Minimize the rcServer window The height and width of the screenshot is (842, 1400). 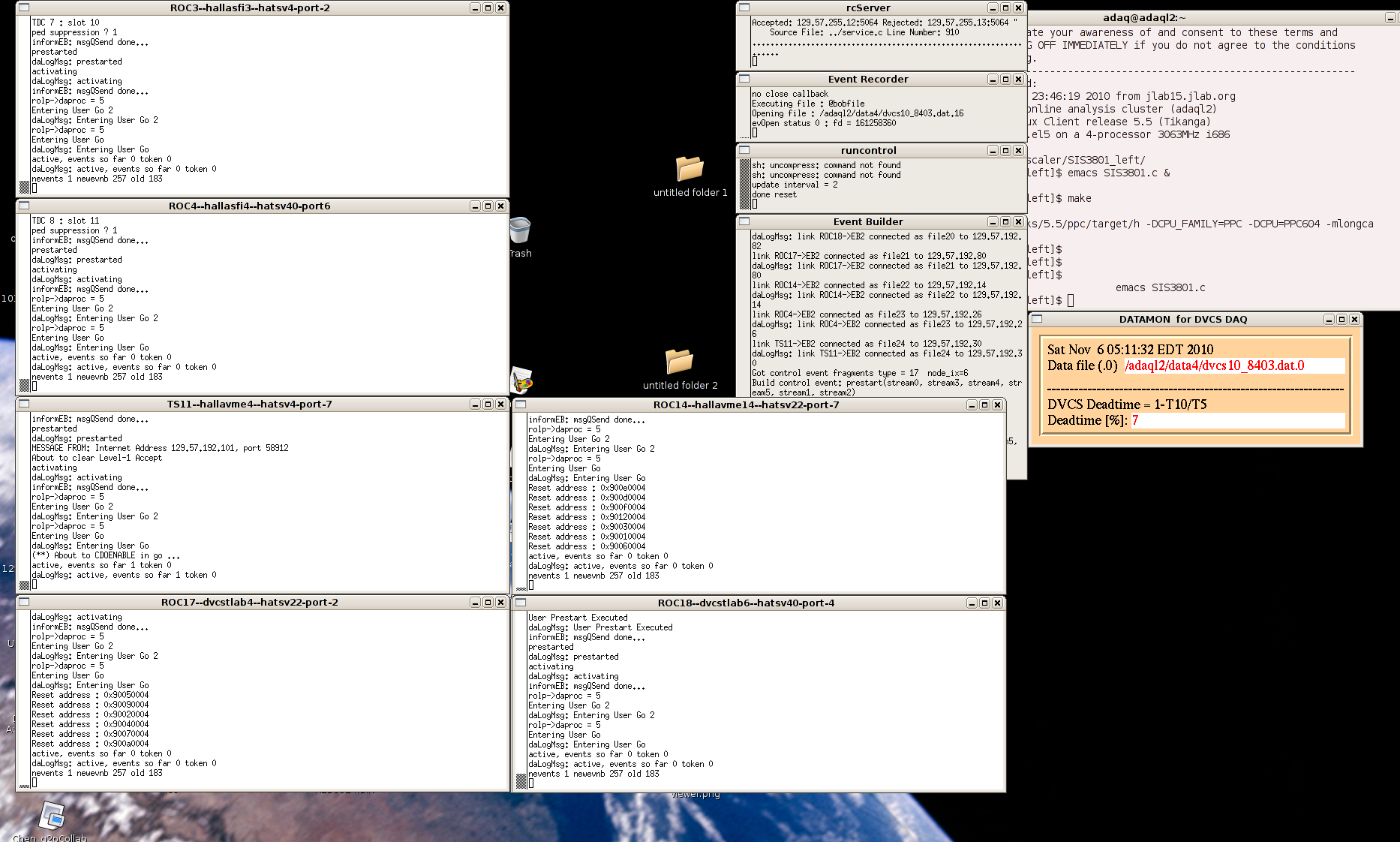point(993,8)
